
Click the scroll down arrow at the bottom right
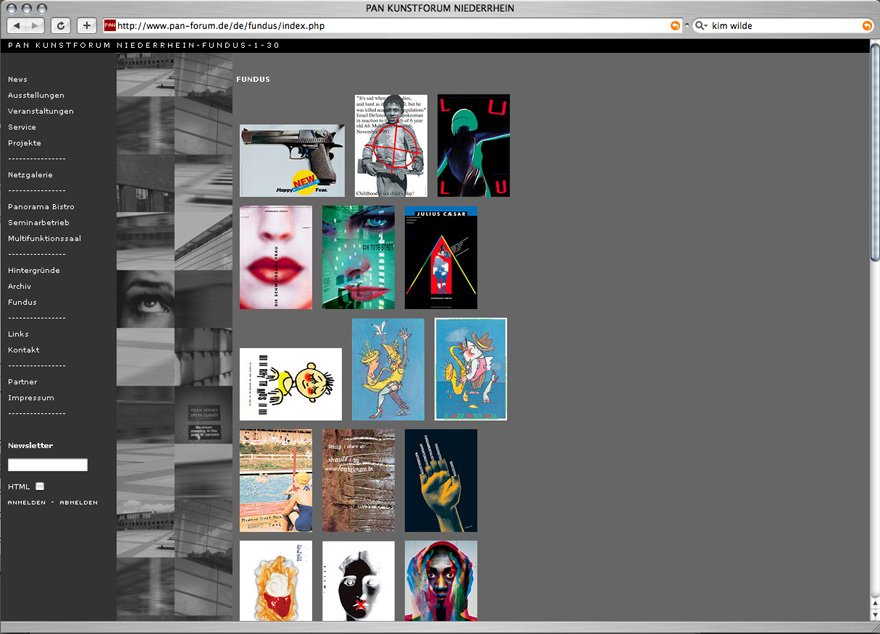click(x=874, y=614)
